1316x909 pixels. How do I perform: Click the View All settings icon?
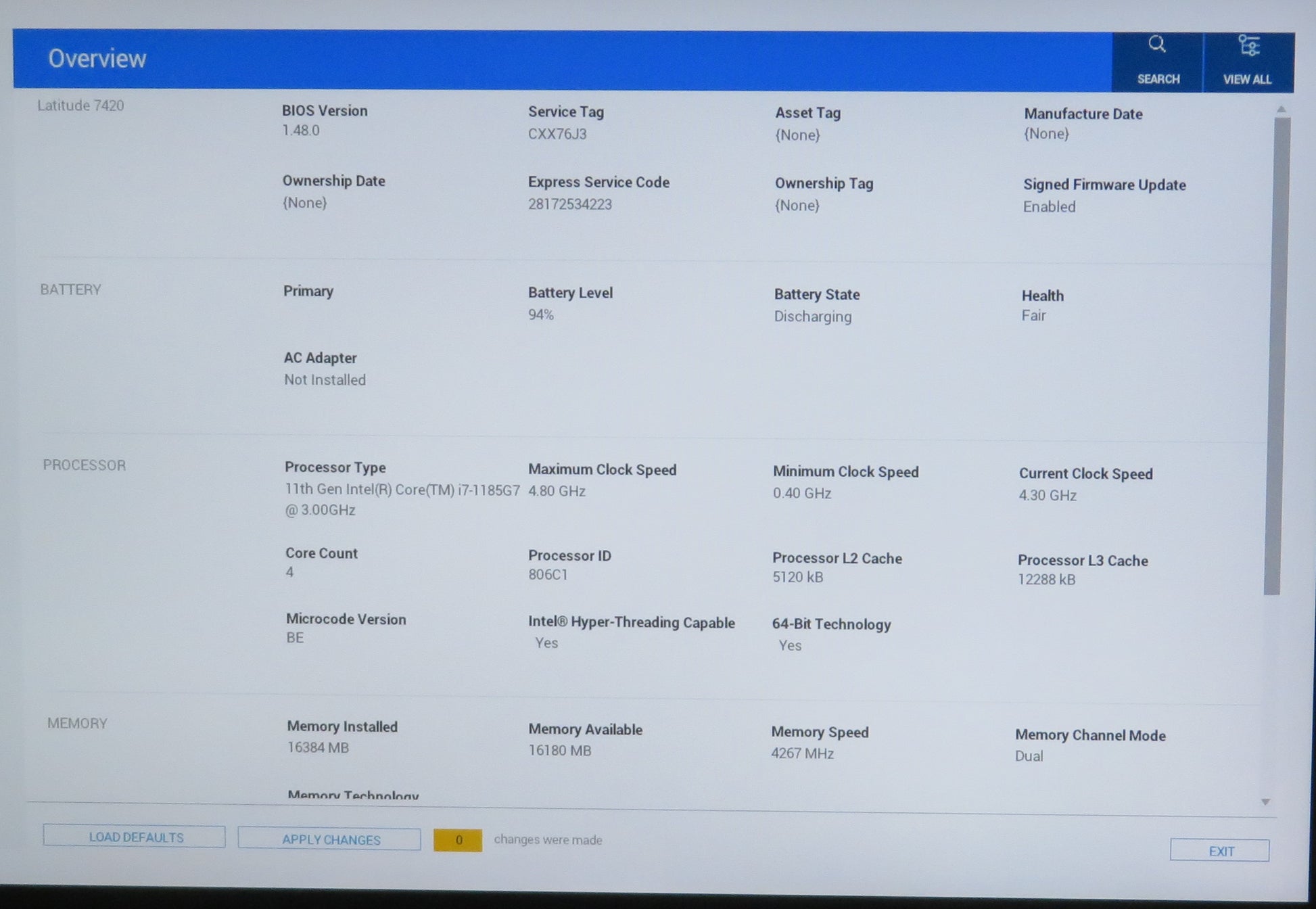[1248, 46]
